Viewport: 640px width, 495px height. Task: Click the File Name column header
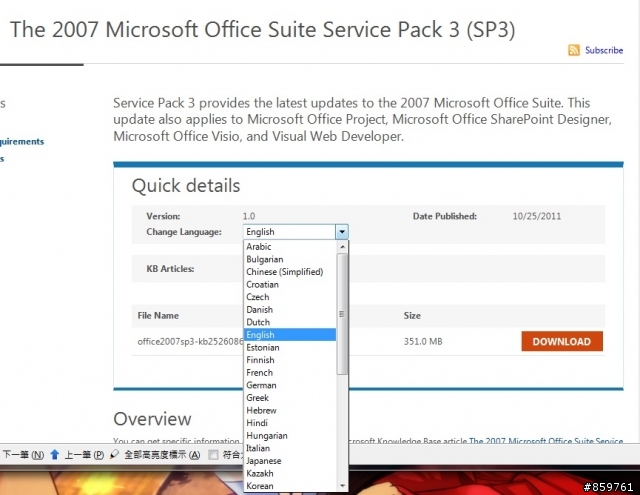point(158,315)
